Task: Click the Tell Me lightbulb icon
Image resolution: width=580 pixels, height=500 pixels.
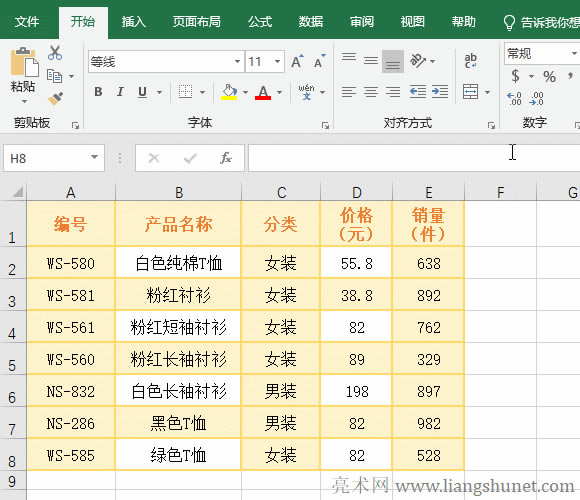Action: coord(509,23)
